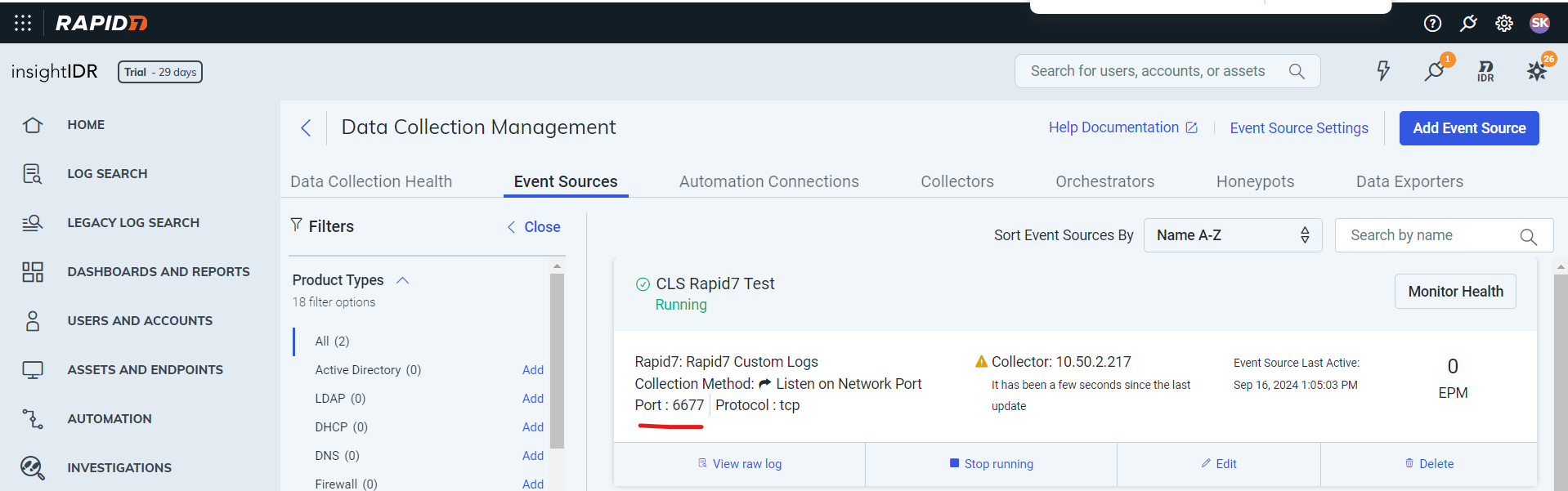Screen dimensions: 1568x491
Task: Click the IDR product icon
Action: (x=1486, y=71)
